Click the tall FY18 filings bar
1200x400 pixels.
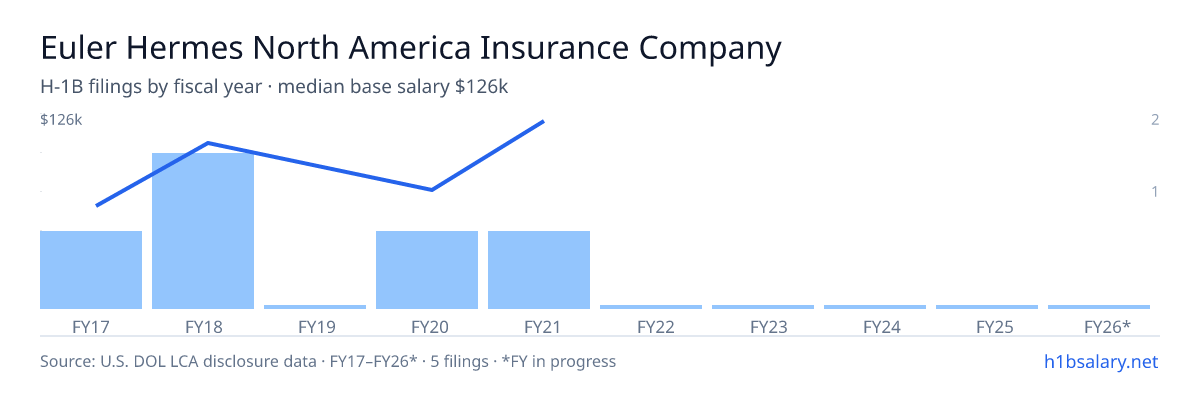[x=203, y=231]
